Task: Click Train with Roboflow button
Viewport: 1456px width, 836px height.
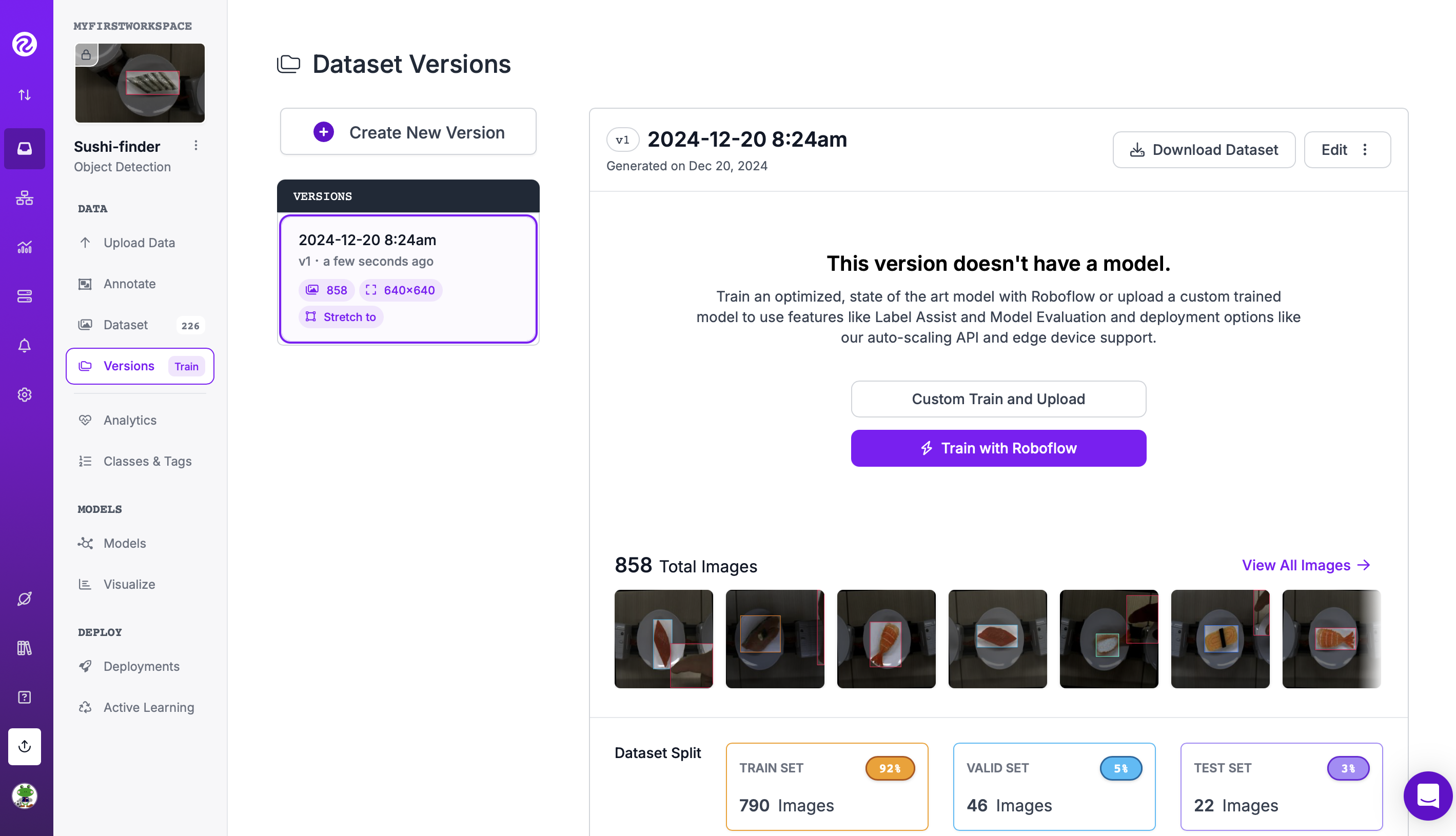Action: click(998, 448)
